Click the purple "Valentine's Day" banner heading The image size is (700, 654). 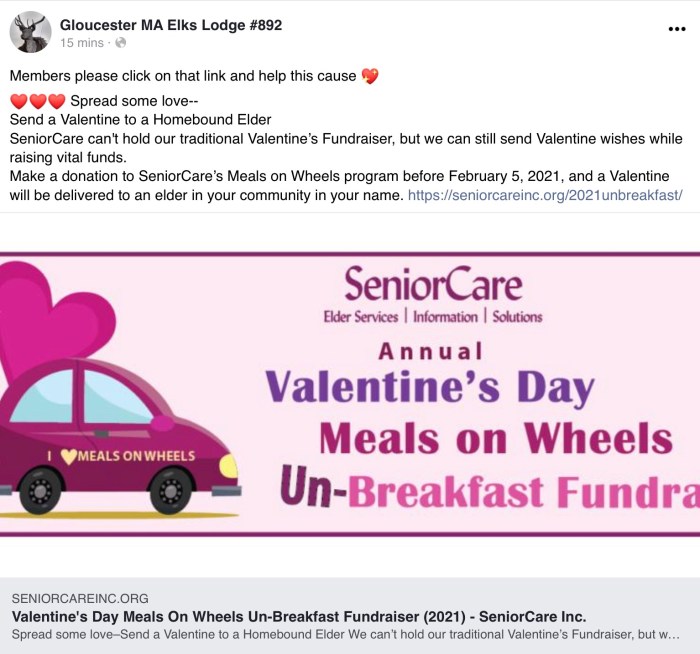click(430, 388)
